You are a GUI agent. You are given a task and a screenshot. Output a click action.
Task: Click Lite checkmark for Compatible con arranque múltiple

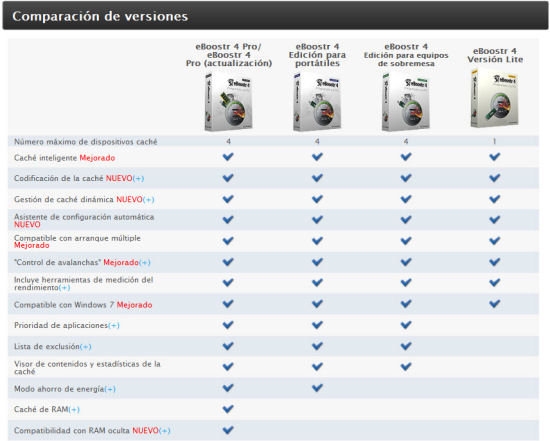(495, 241)
